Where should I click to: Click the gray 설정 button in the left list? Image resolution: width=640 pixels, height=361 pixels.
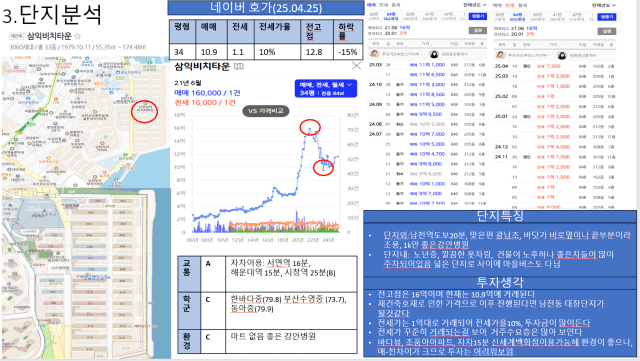pos(478,31)
